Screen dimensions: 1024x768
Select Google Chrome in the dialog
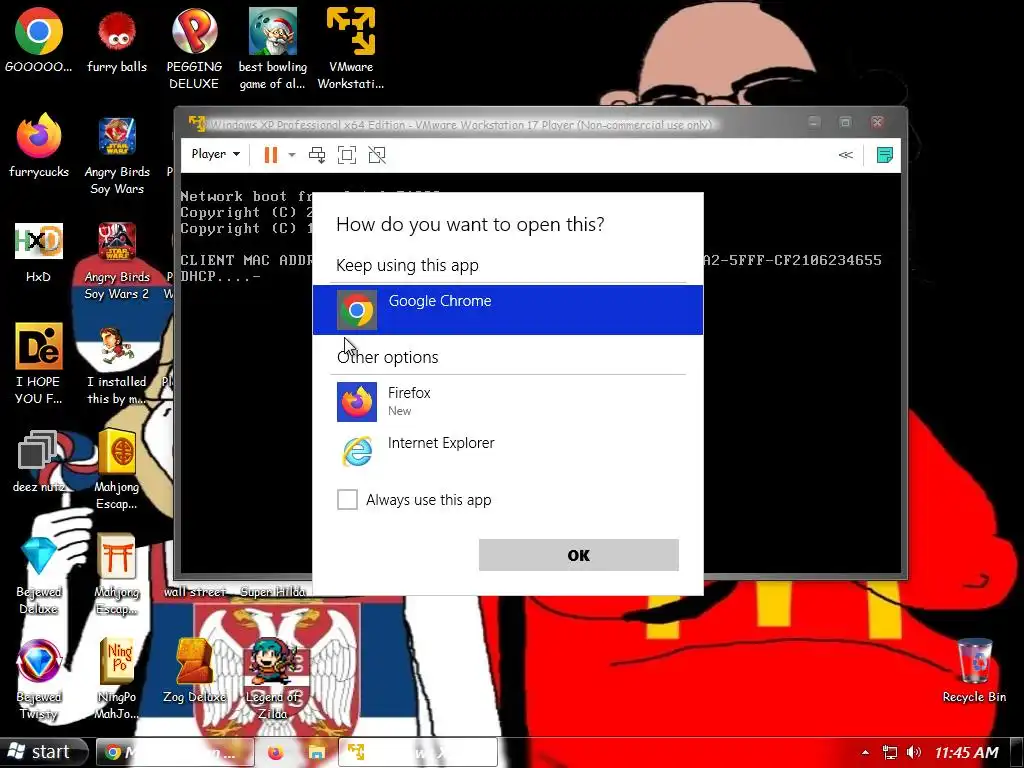[x=507, y=310]
